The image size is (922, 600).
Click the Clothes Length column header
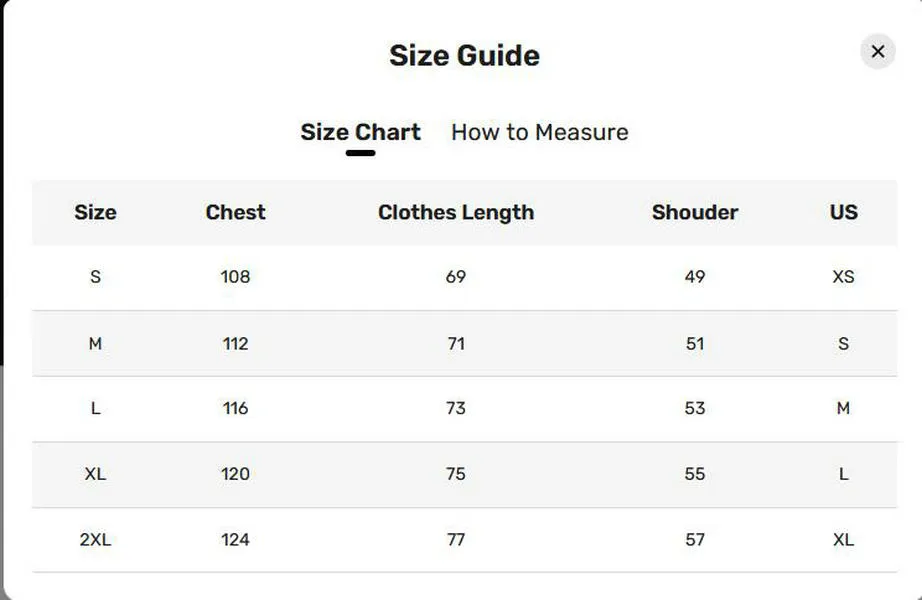click(x=456, y=212)
